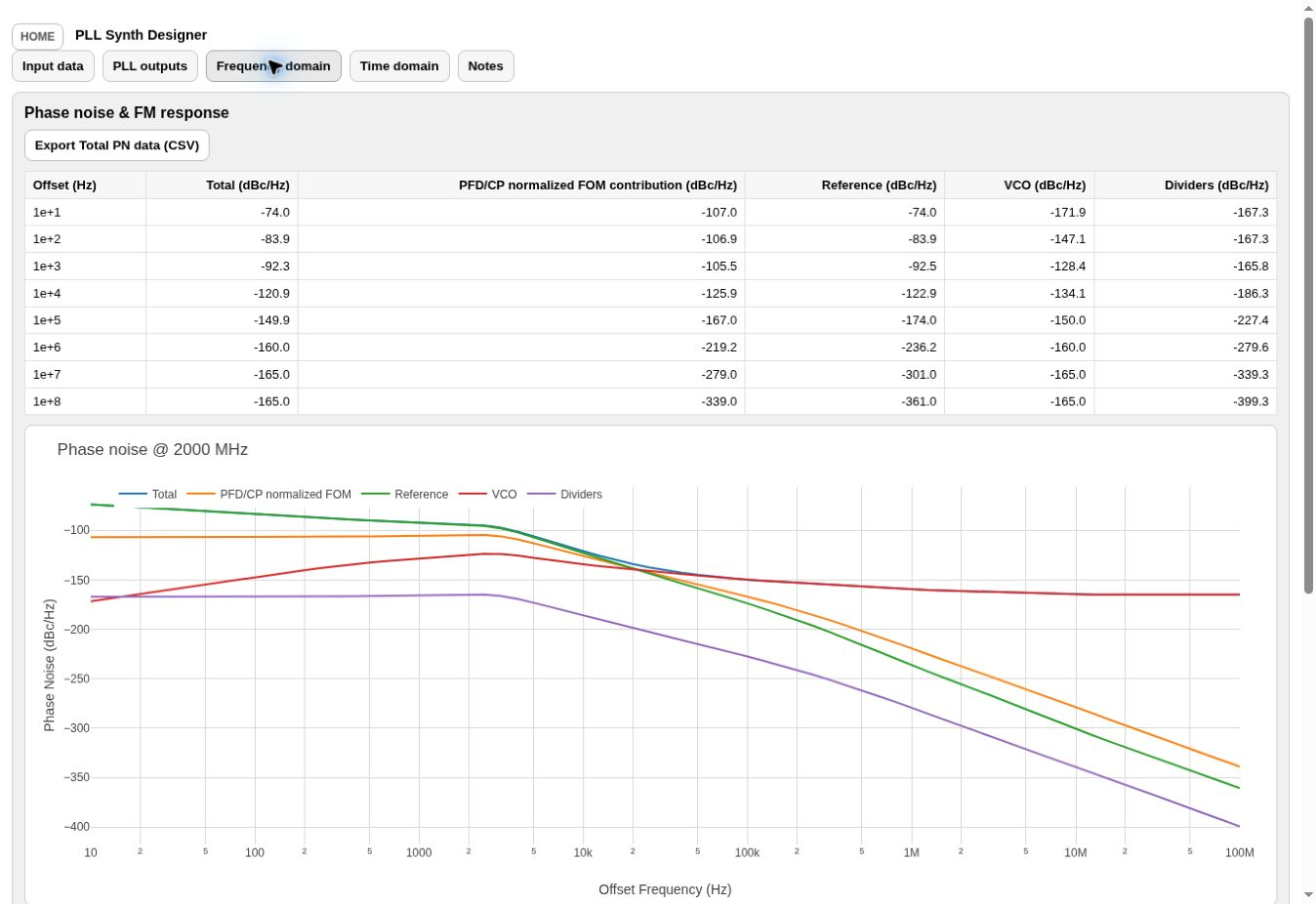1316x904 pixels.
Task: Click the Phase Noise (dBc/Hz) axis label
Action: [x=49, y=665]
